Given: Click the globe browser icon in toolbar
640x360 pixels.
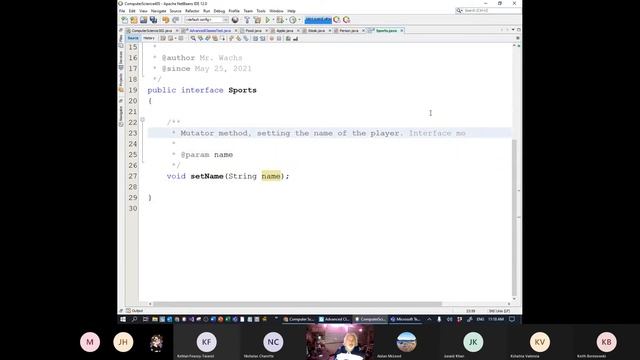Looking at the screenshot, I should click(235, 20).
